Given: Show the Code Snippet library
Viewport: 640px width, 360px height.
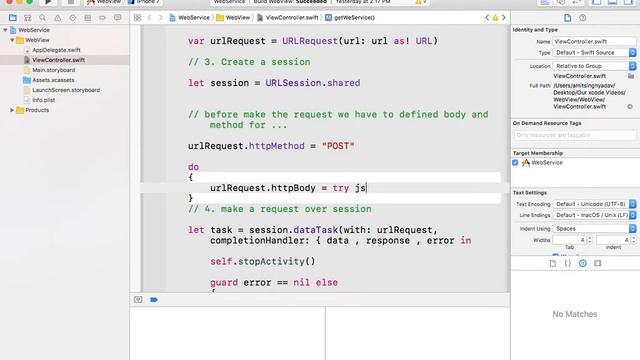Looking at the screenshot, I should 568,263.
